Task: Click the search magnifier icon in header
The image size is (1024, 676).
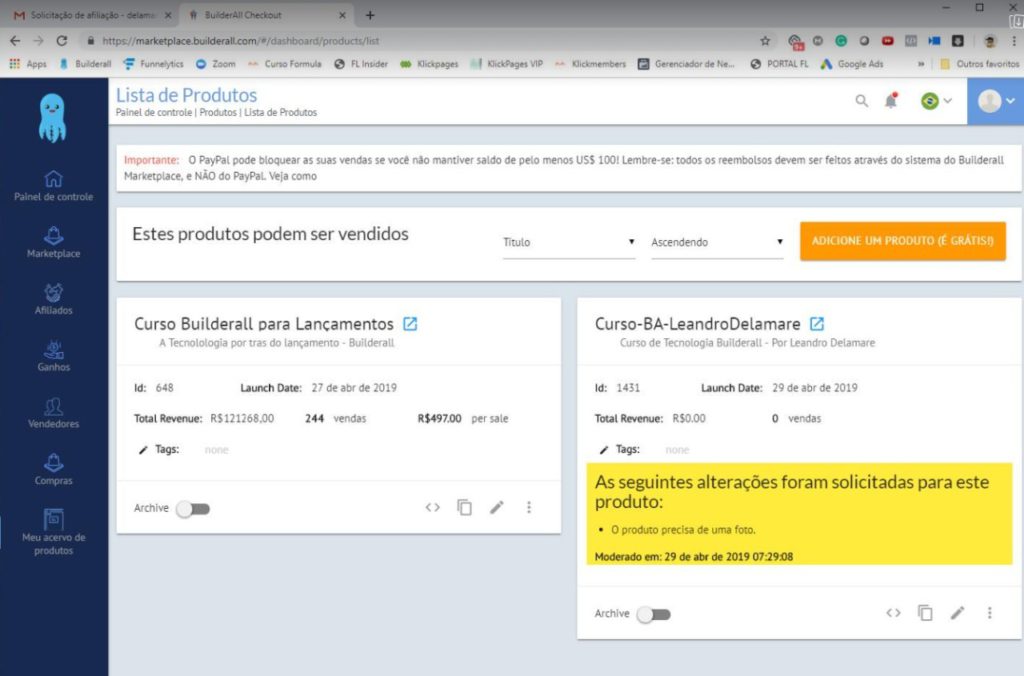Action: click(x=861, y=101)
